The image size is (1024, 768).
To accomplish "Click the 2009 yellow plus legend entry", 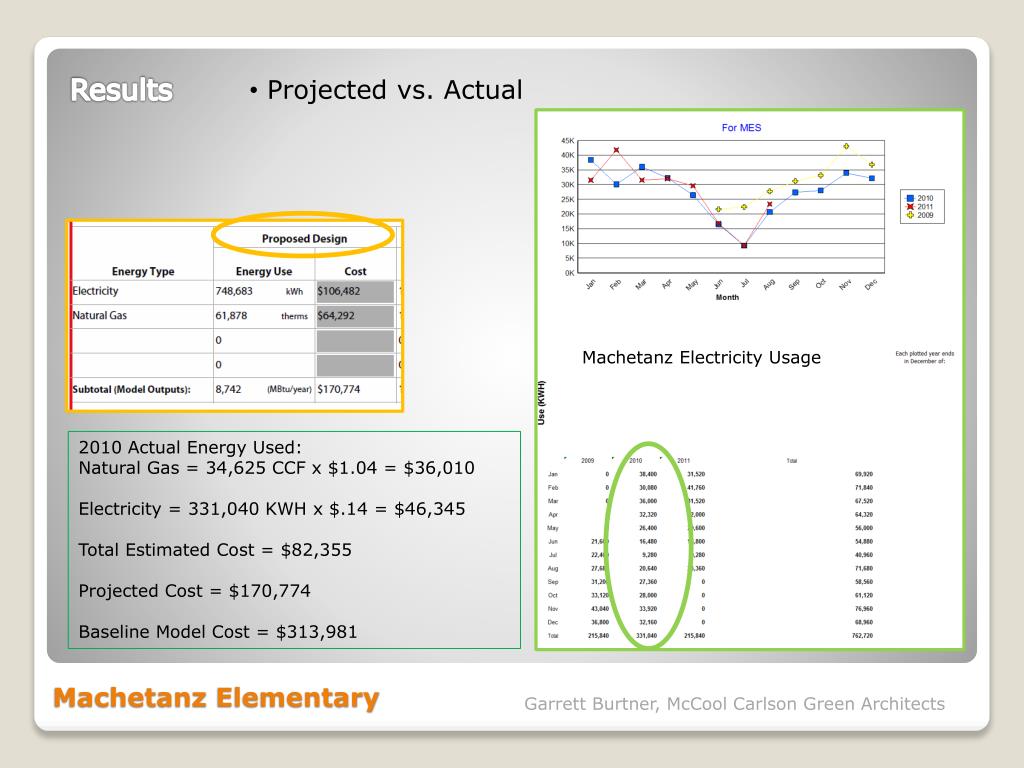I will point(920,215).
